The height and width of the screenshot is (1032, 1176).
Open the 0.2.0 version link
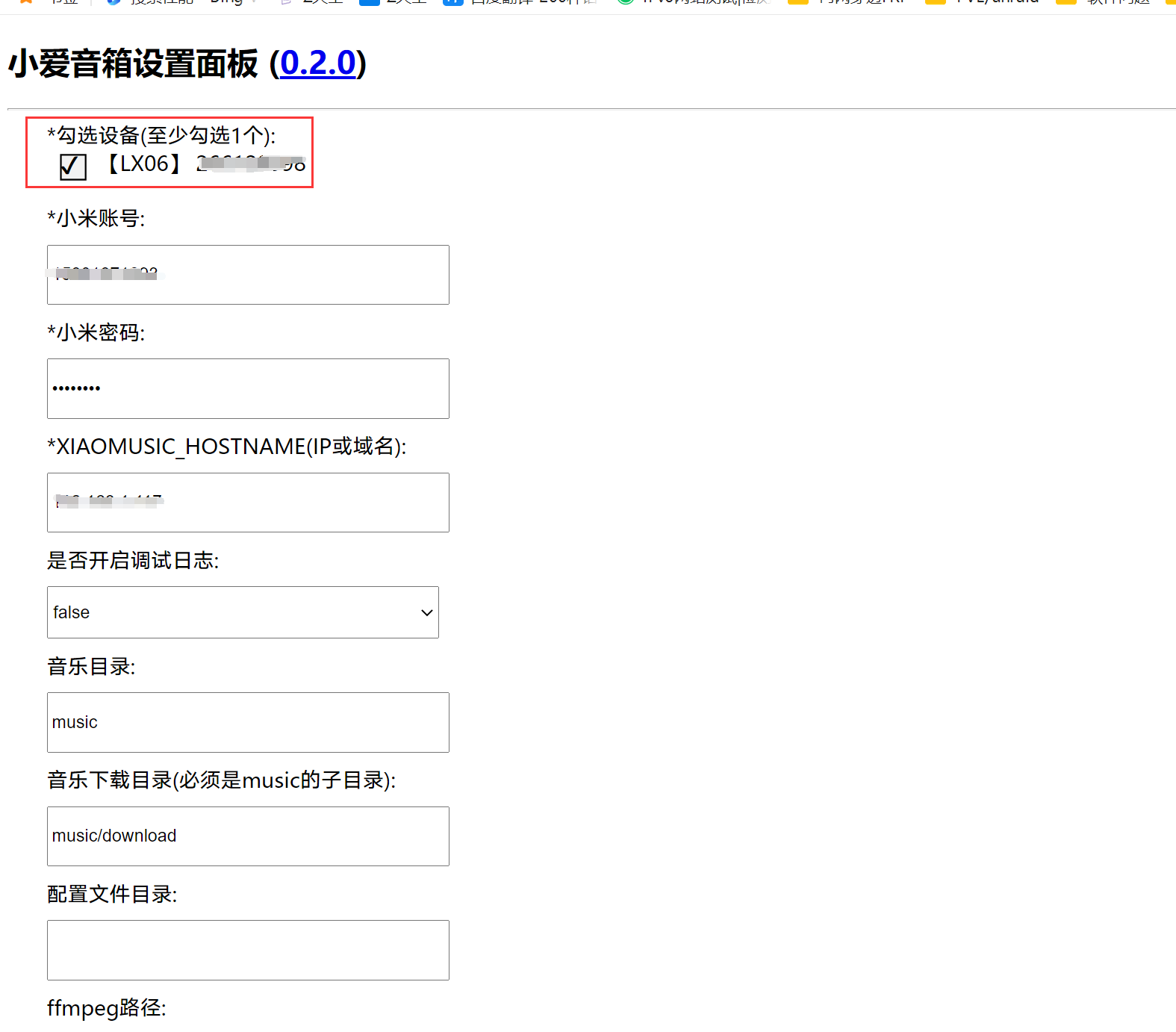point(318,63)
